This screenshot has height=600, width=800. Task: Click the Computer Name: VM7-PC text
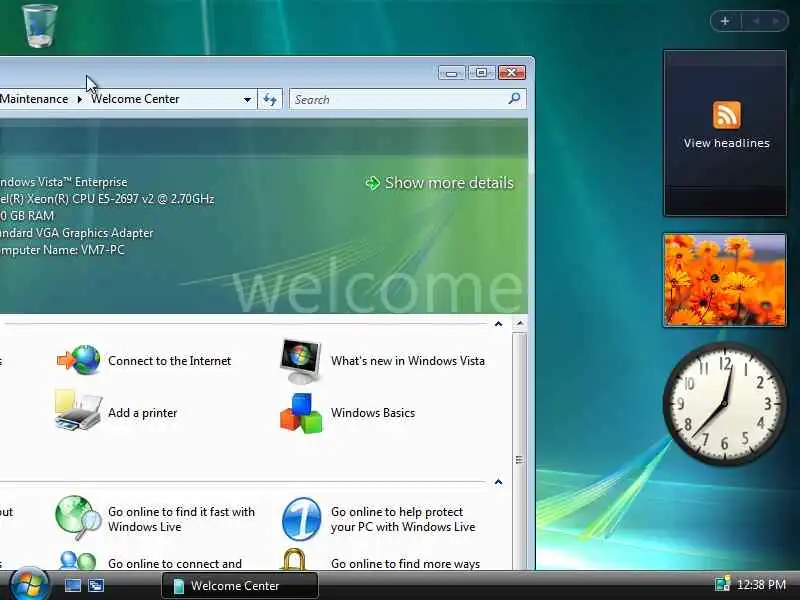pyautogui.click(x=62, y=250)
